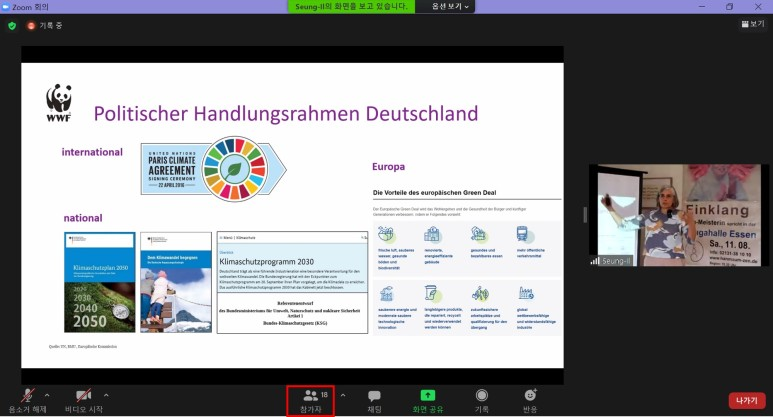This screenshot has width=773, height=417.
Task: Open the view options dropdown at top
Action: pos(449,6)
